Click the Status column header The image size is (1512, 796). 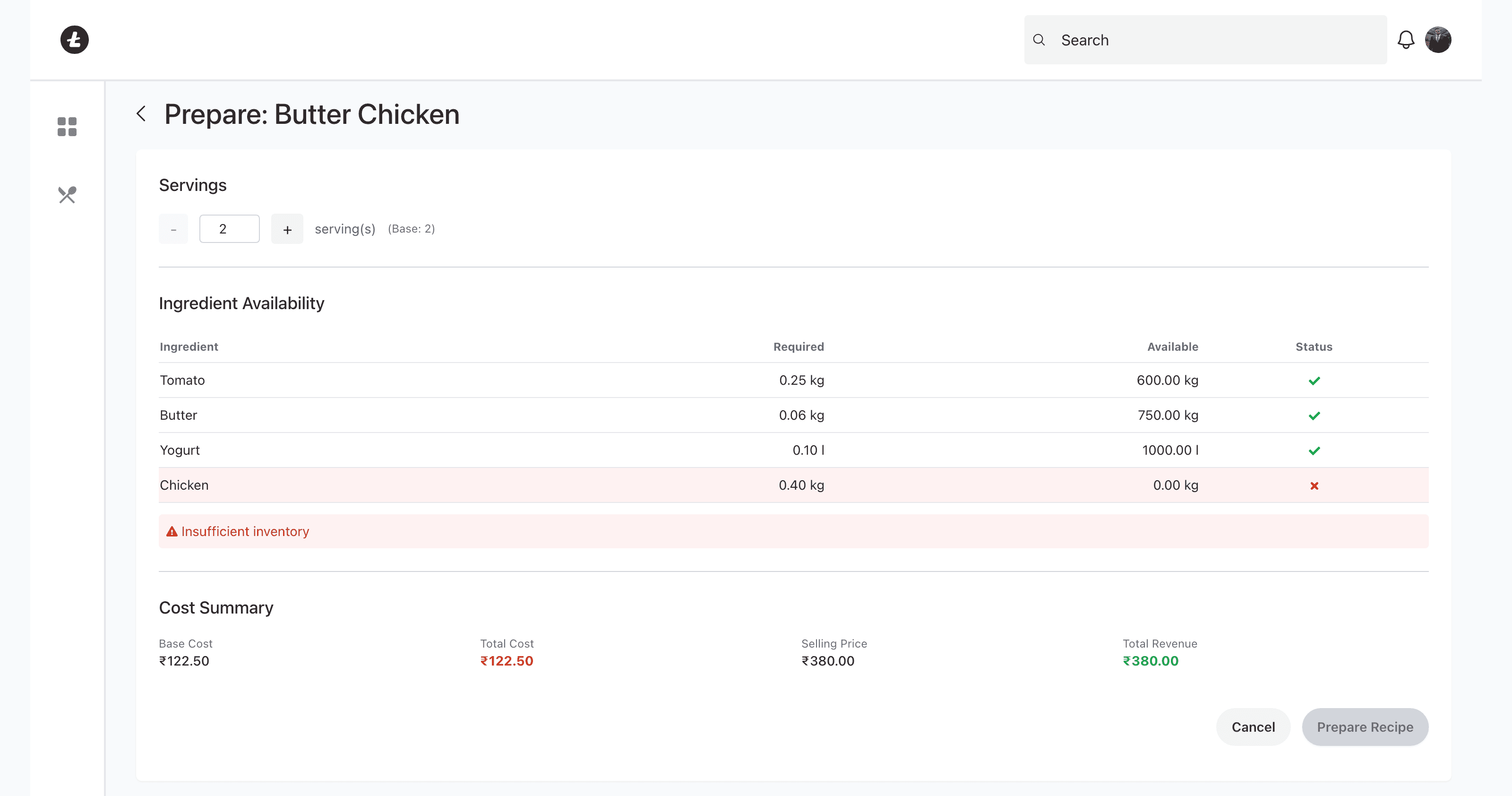(1314, 347)
